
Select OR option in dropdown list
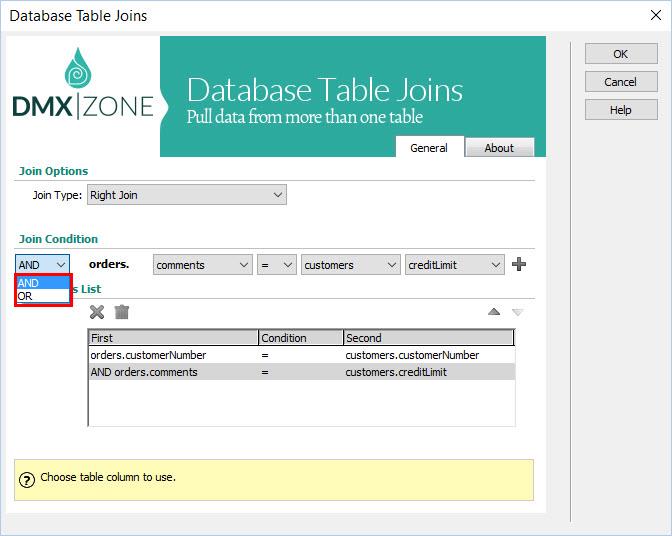coord(42,296)
